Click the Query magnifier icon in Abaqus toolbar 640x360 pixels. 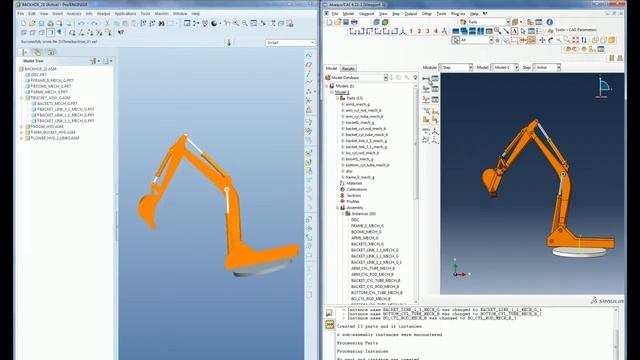click(498, 31)
